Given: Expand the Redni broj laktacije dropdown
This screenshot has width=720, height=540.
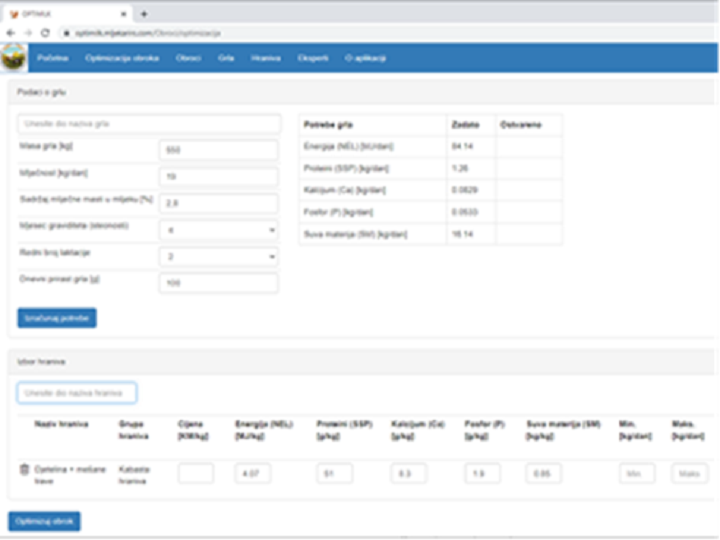Looking at the screenshot, I should (x=219, y=257).
